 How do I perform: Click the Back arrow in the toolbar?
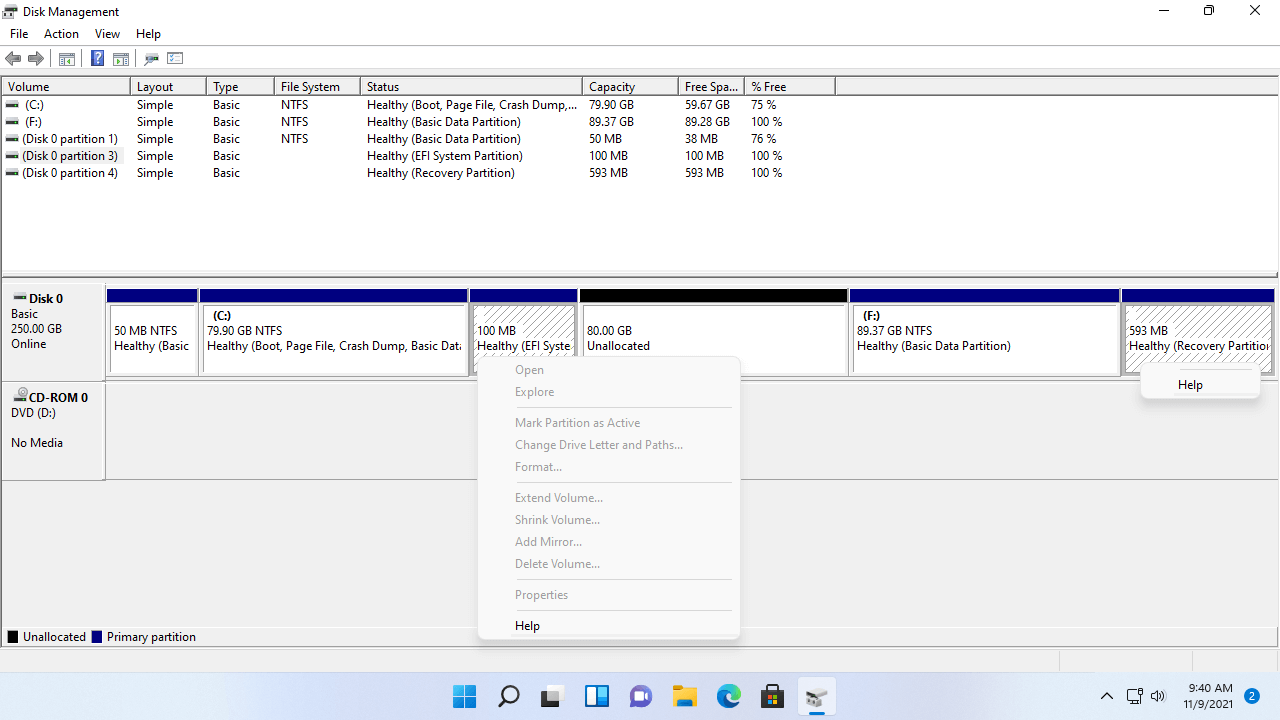click(x=13, y=59)
